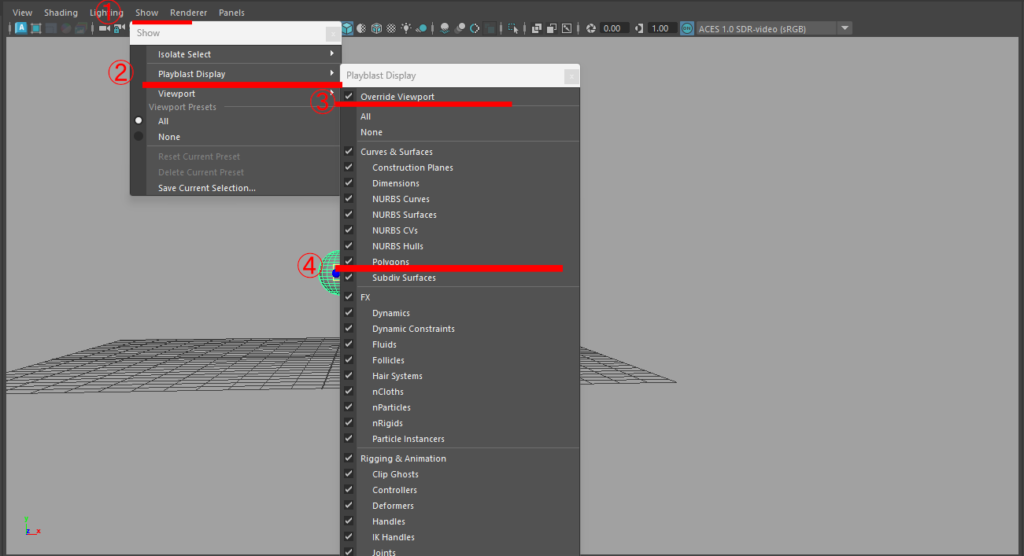This screenshot has width=1024, height=556.
Task: Toggle the Polygons checkbox
Action: (x=349, y=262)
